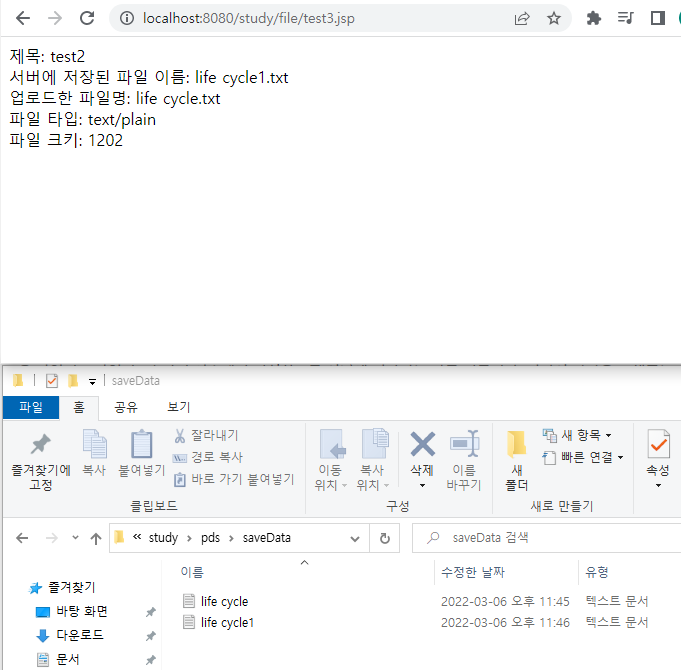The height and width of the screenshot is (670, 681).
Task: Open the 파일 ribbon tab
Action: (x=31, y=407)
